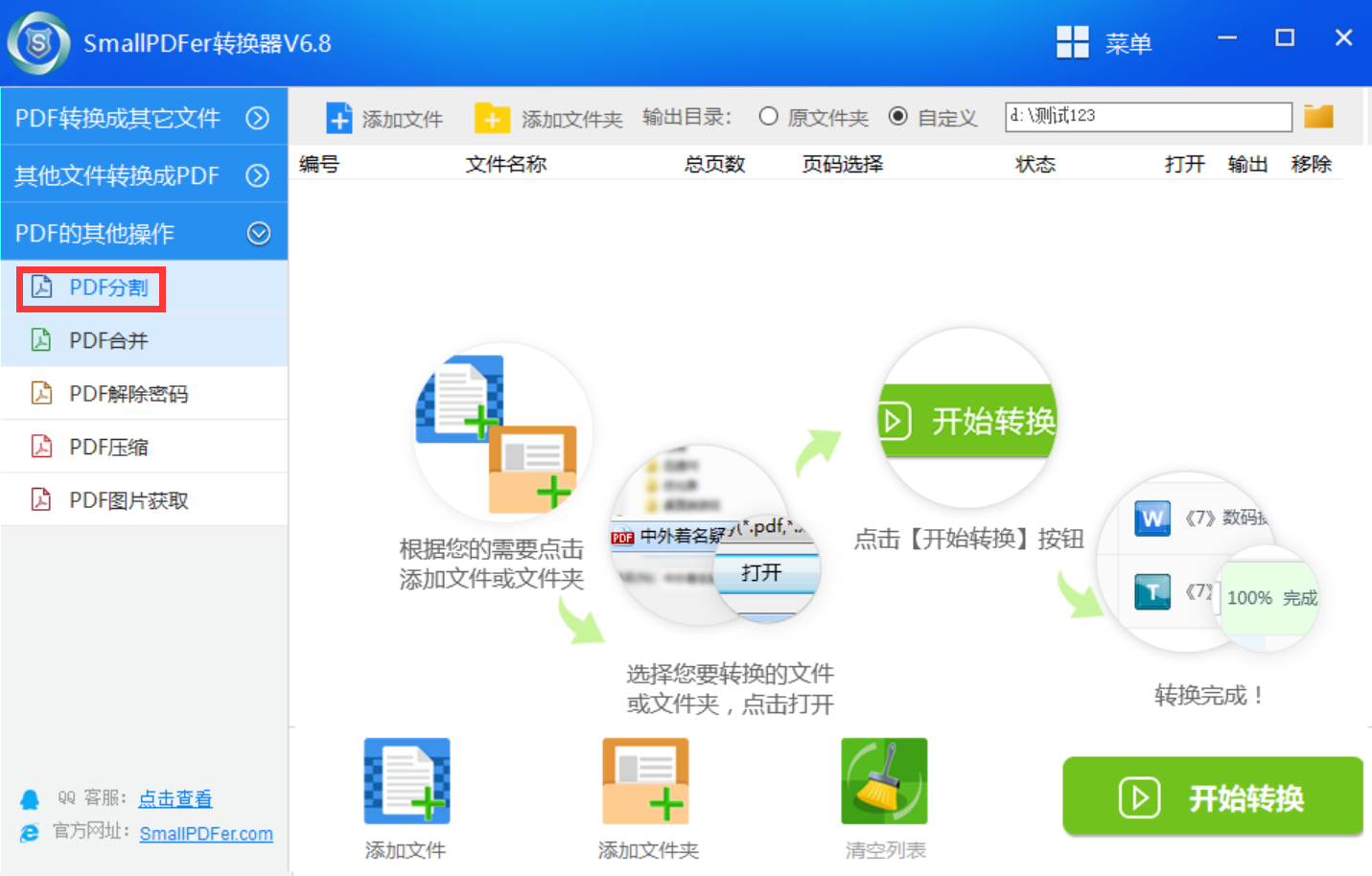Click the QQ penguin icon near 客服

30,799
